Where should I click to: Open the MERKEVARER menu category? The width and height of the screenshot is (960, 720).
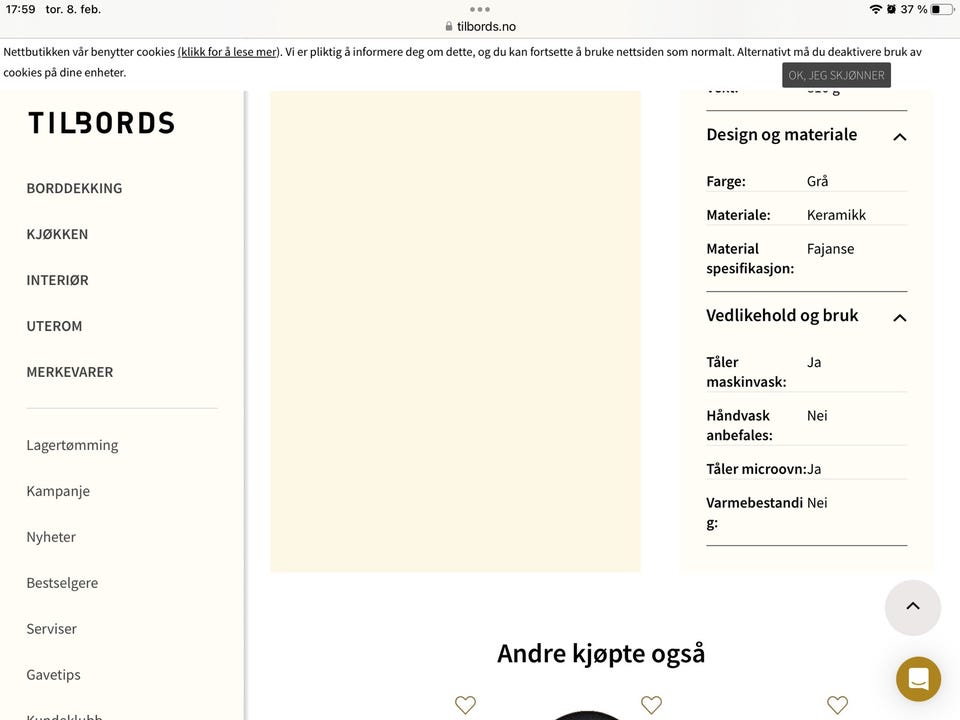(70, 371)
